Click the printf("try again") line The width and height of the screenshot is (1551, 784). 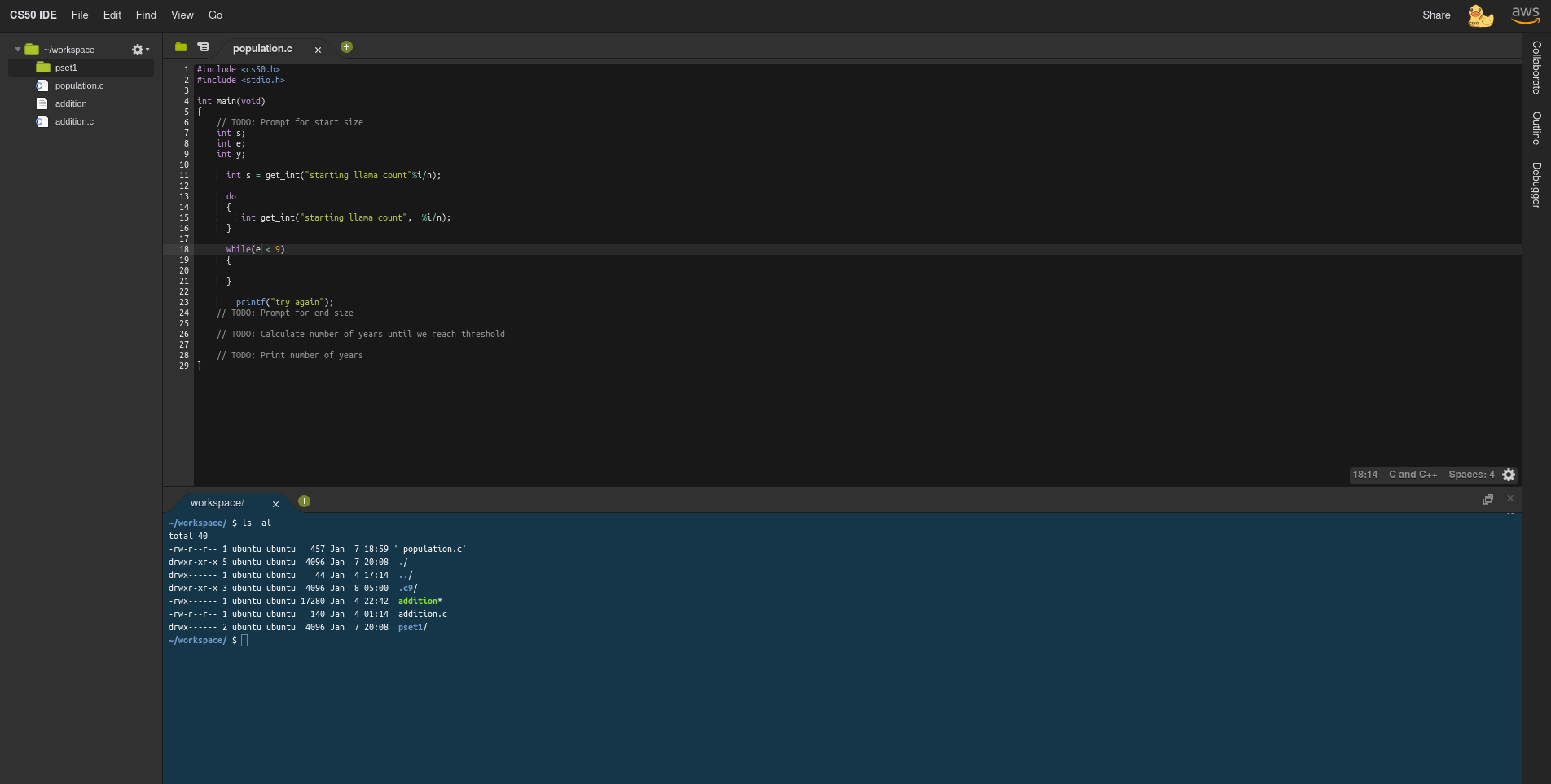click(284, 303)
